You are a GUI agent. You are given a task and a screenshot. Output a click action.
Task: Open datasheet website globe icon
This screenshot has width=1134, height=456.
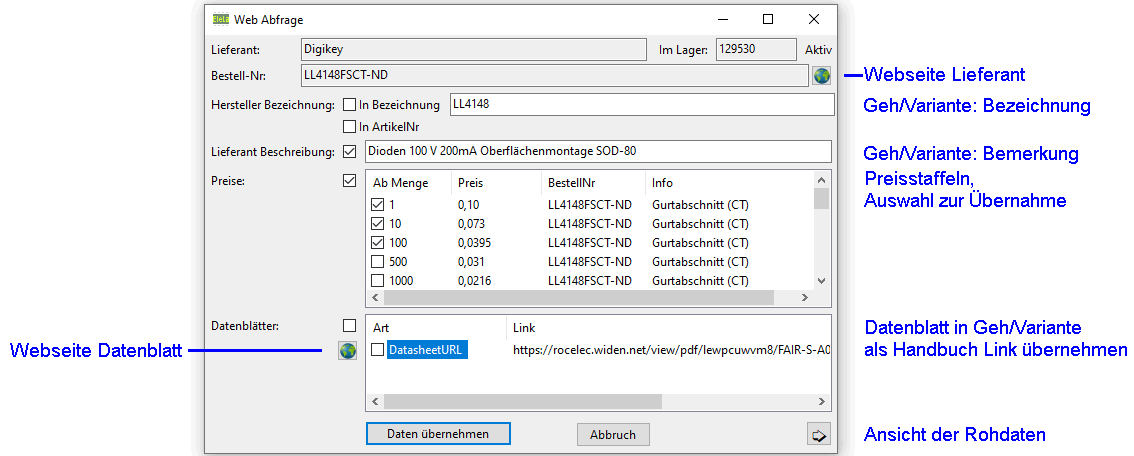347,351
